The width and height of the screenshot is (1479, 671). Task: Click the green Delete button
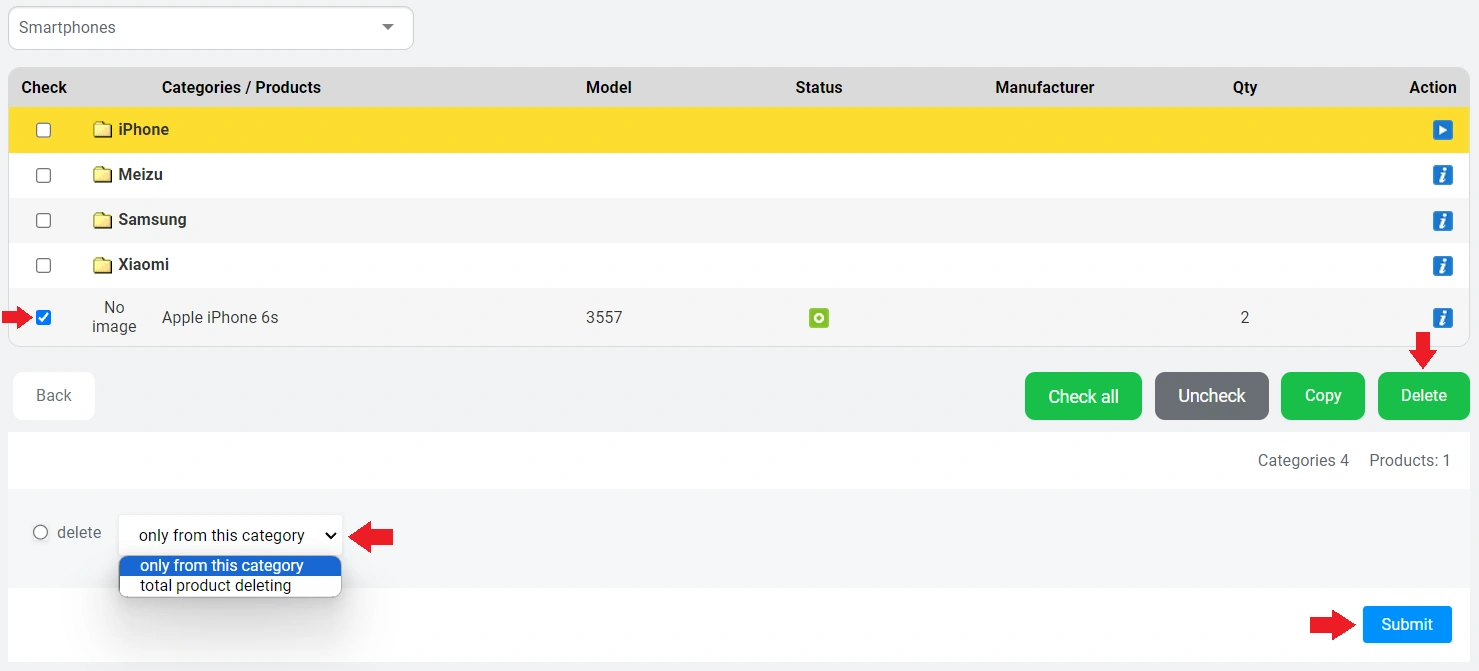coord(1423,396)
